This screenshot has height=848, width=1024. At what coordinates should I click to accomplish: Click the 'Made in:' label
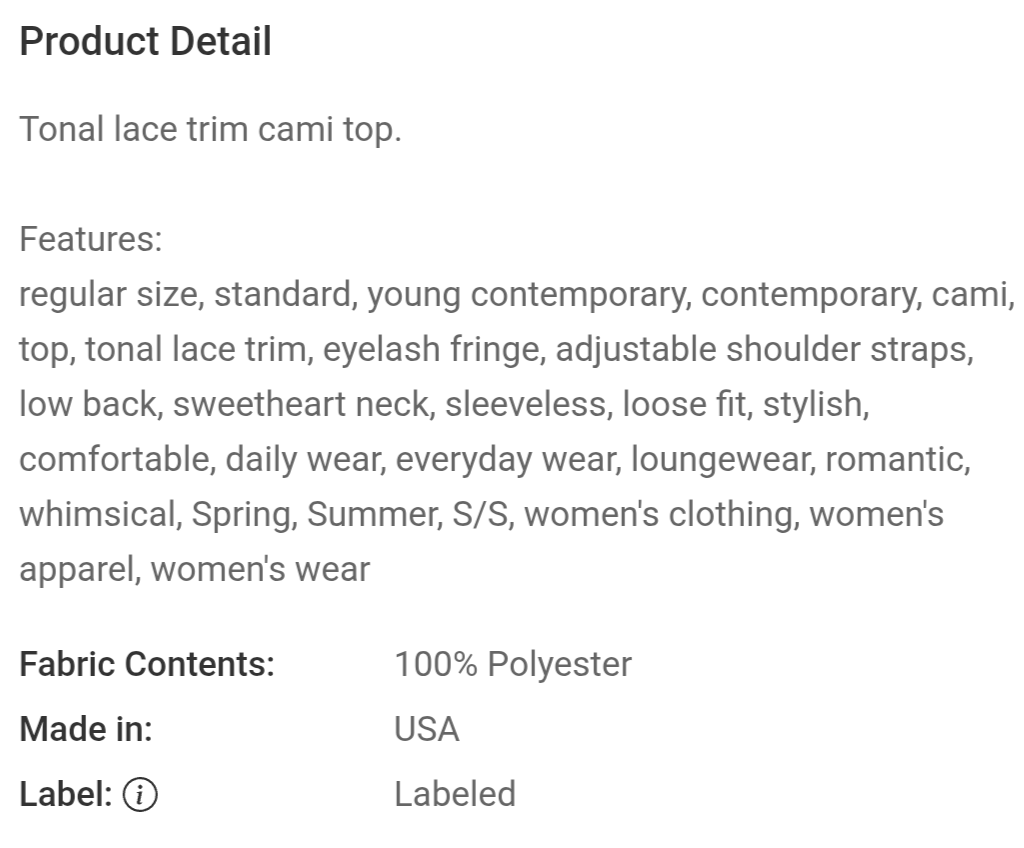(86, 729)
